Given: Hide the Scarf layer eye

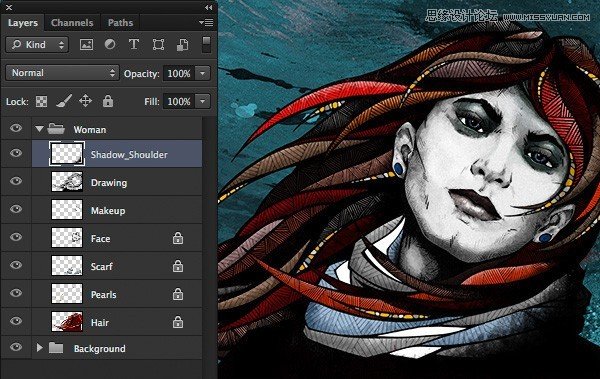Looking at the screenshot, I should point(16,265).
